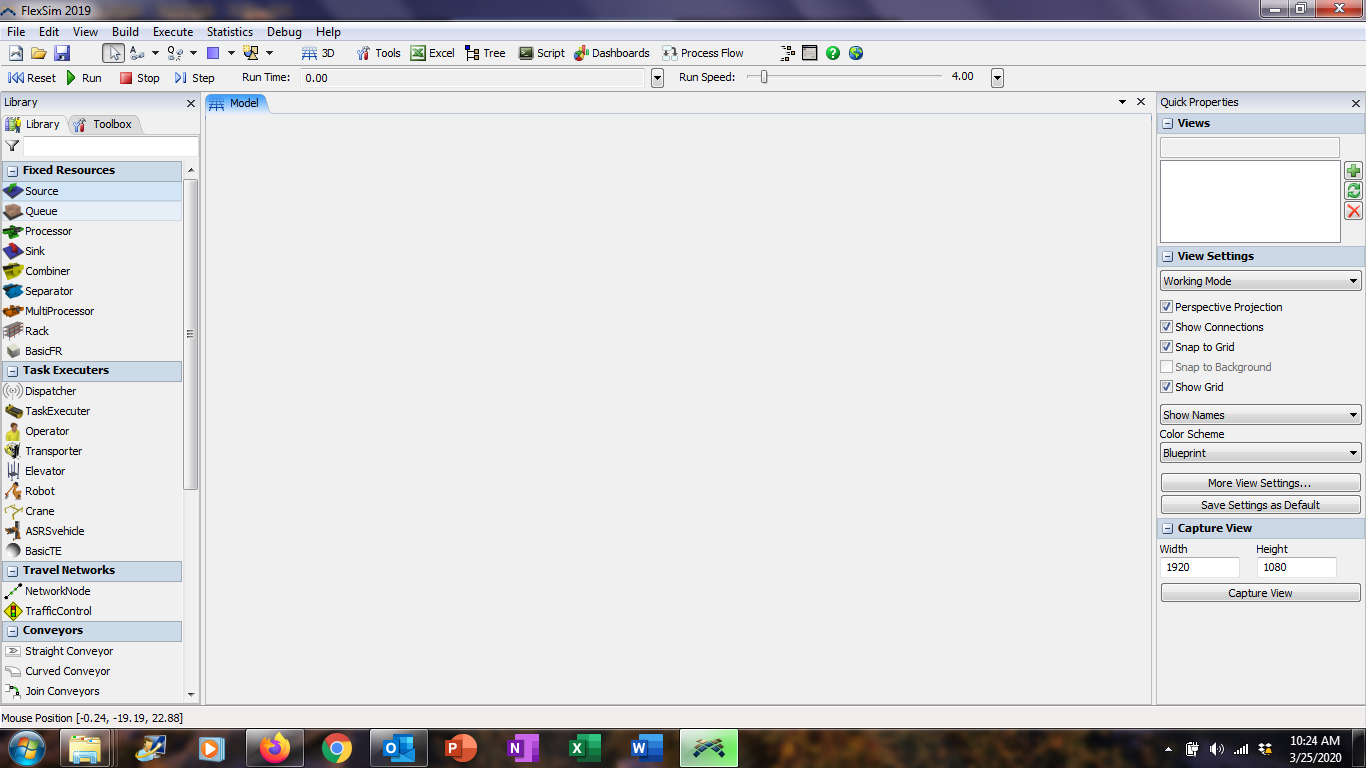Screen dimensions: 1366x768
Task: Open the Script console
Action: click(x=541, y=53)
